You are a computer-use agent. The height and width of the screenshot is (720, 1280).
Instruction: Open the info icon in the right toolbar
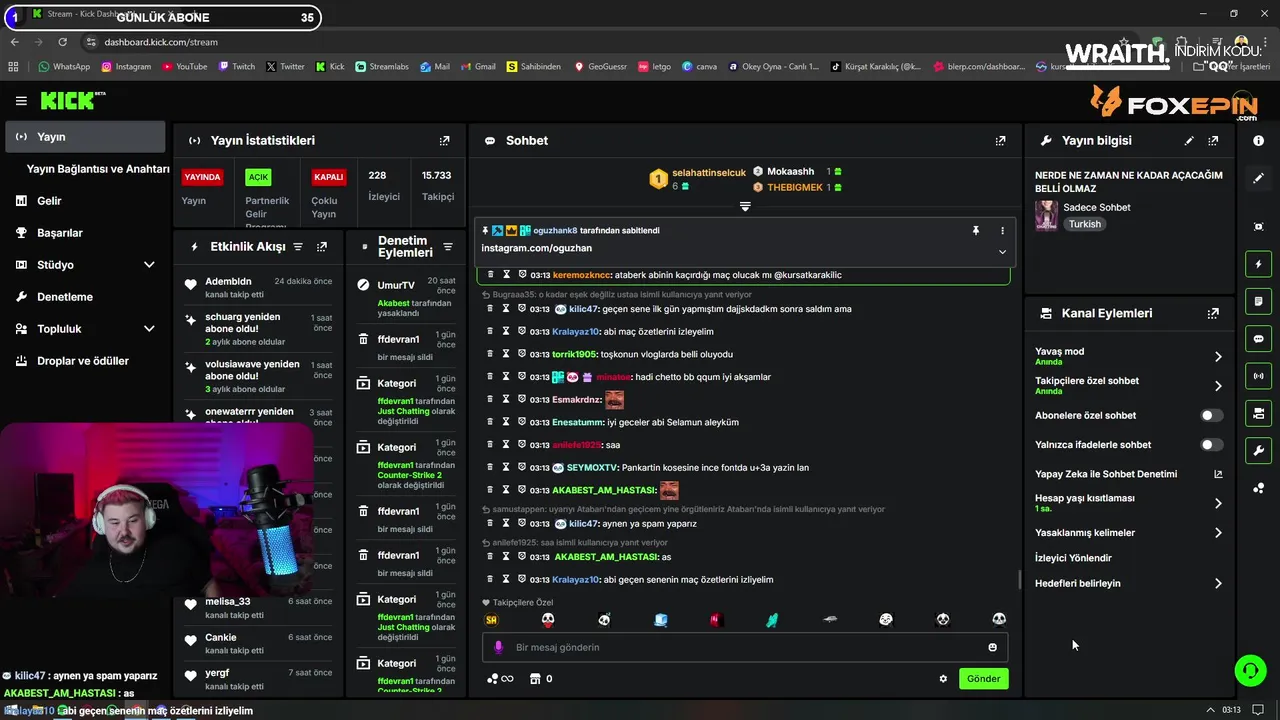(x=1258, y=141)
